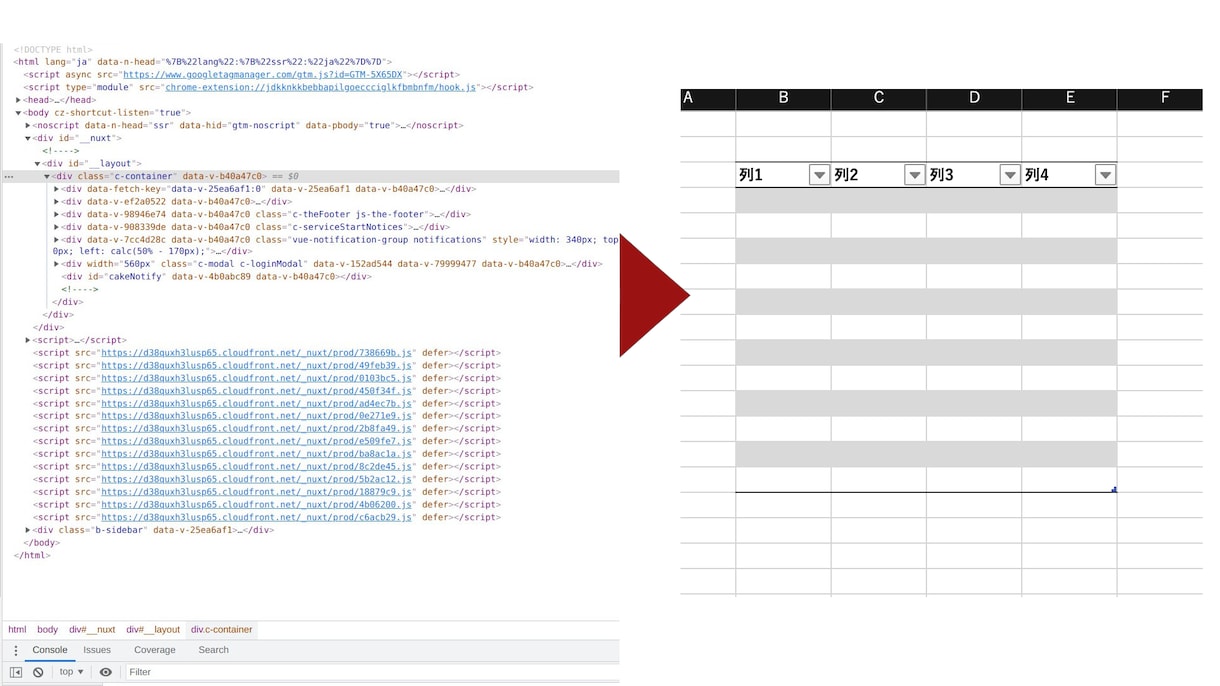
Task: Click into the console Filter field
Action: [370, 672]
